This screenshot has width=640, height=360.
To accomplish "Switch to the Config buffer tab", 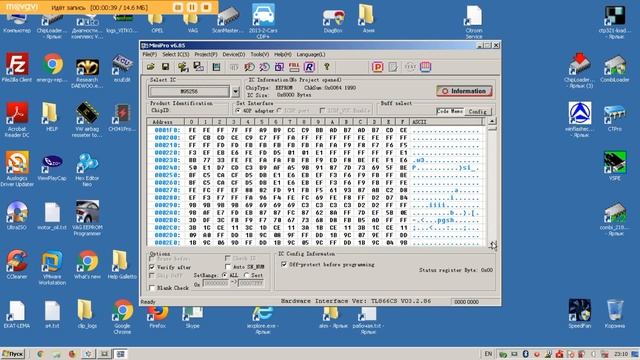I will click(478, 111).
